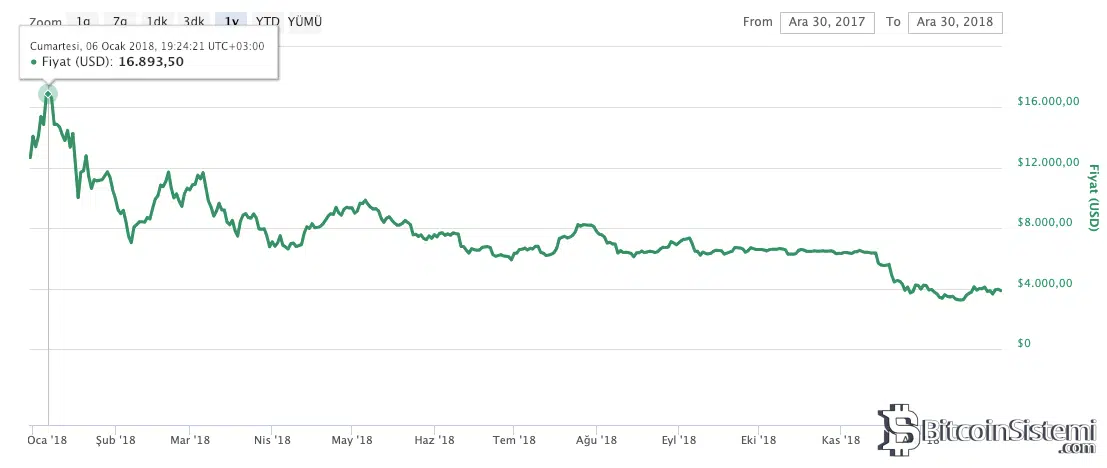Show all data with YÜMÜ button
This screenshot has width=1107, height=468.
tap(305, 21)
